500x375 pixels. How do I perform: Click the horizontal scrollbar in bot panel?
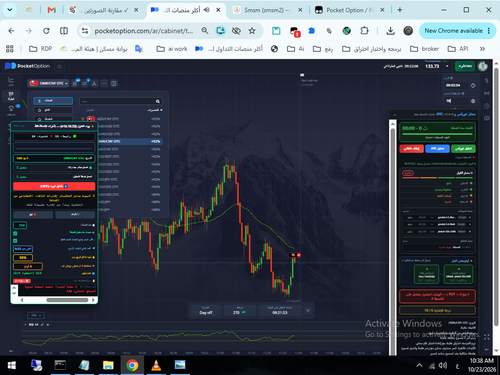coord(67,300)
